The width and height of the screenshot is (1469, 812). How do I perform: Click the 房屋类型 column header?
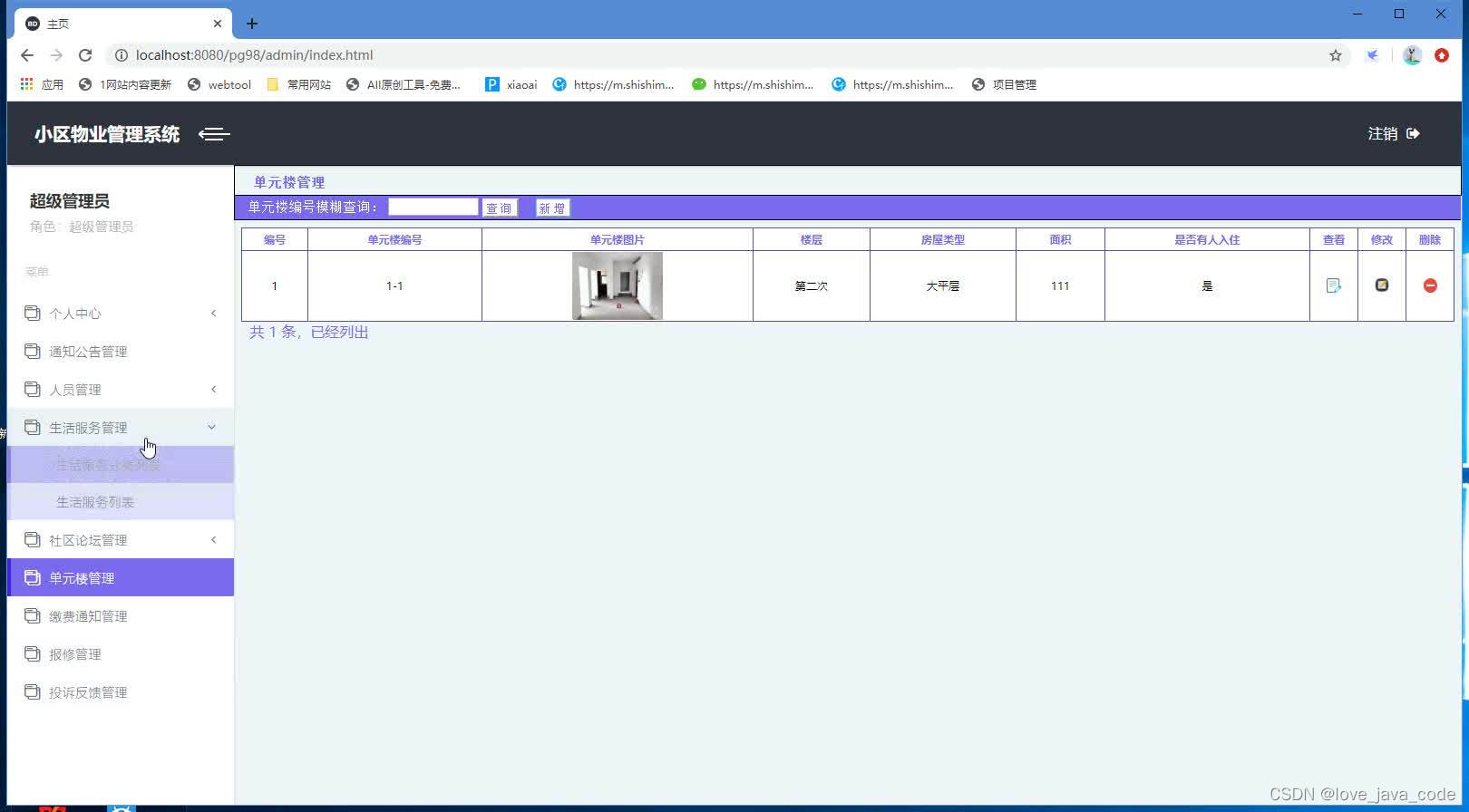coord(943,240)
